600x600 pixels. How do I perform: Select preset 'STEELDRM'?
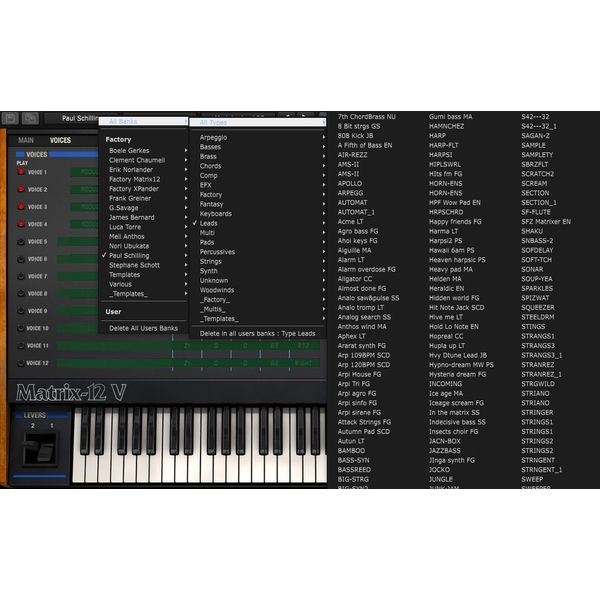tap(538, 317)
